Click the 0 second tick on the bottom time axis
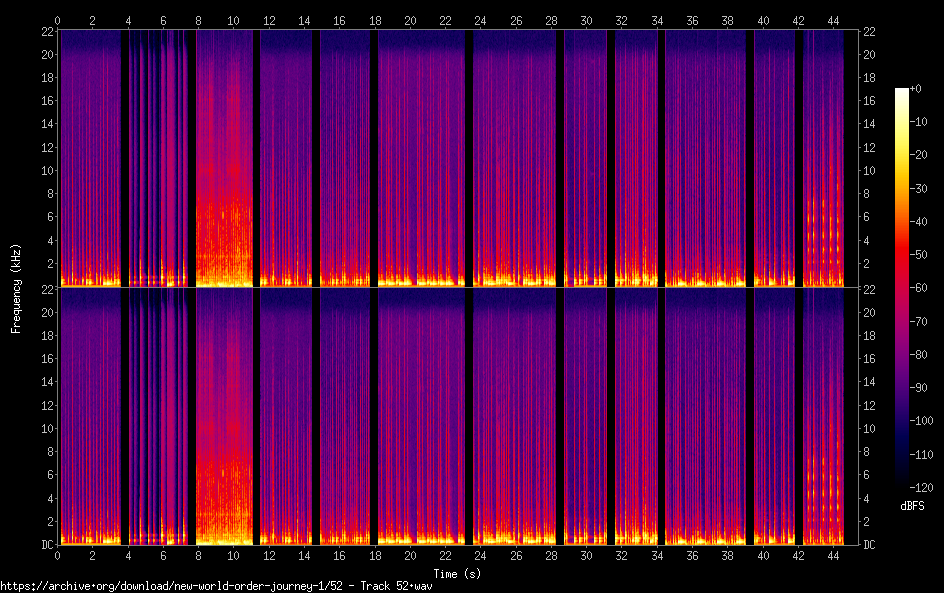The image size is (944, 593). 57,554
